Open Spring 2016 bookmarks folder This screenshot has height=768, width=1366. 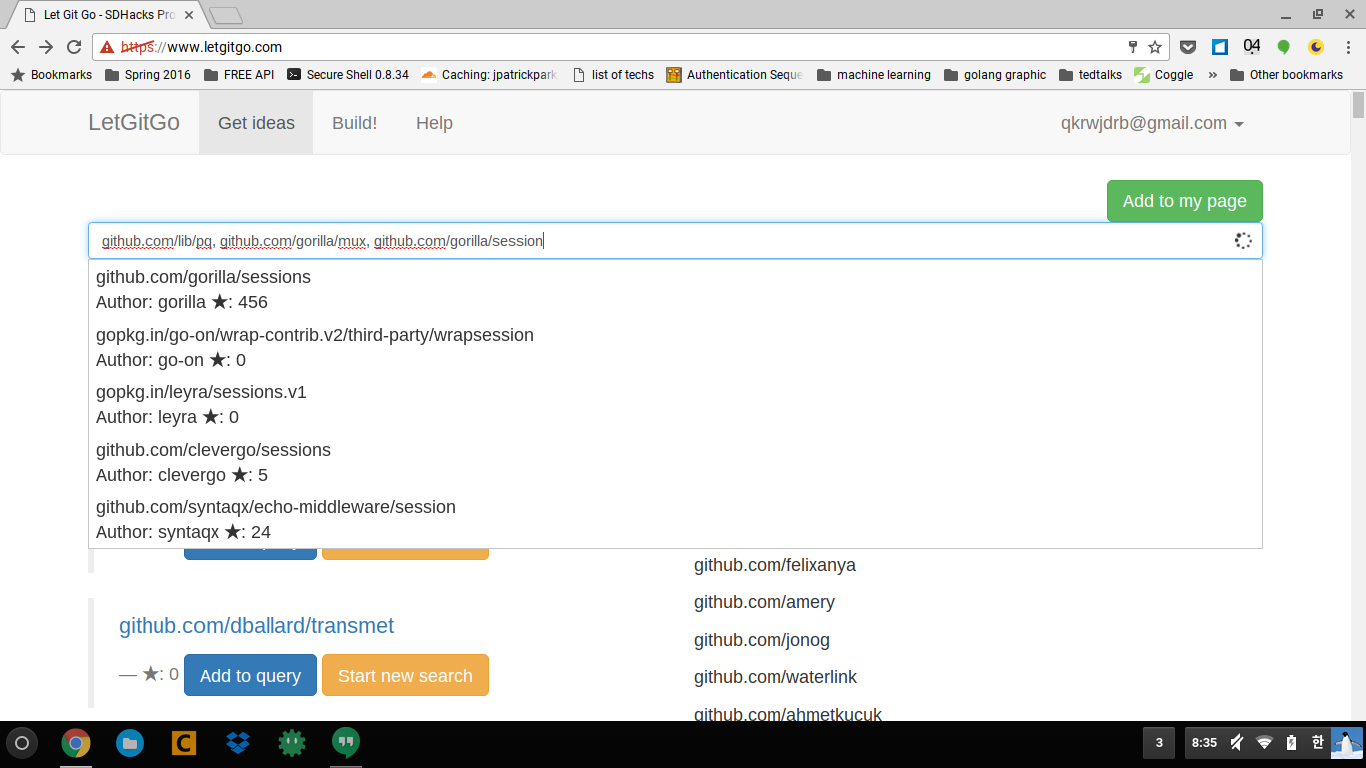pyautogui.click(x=147, y=75)
